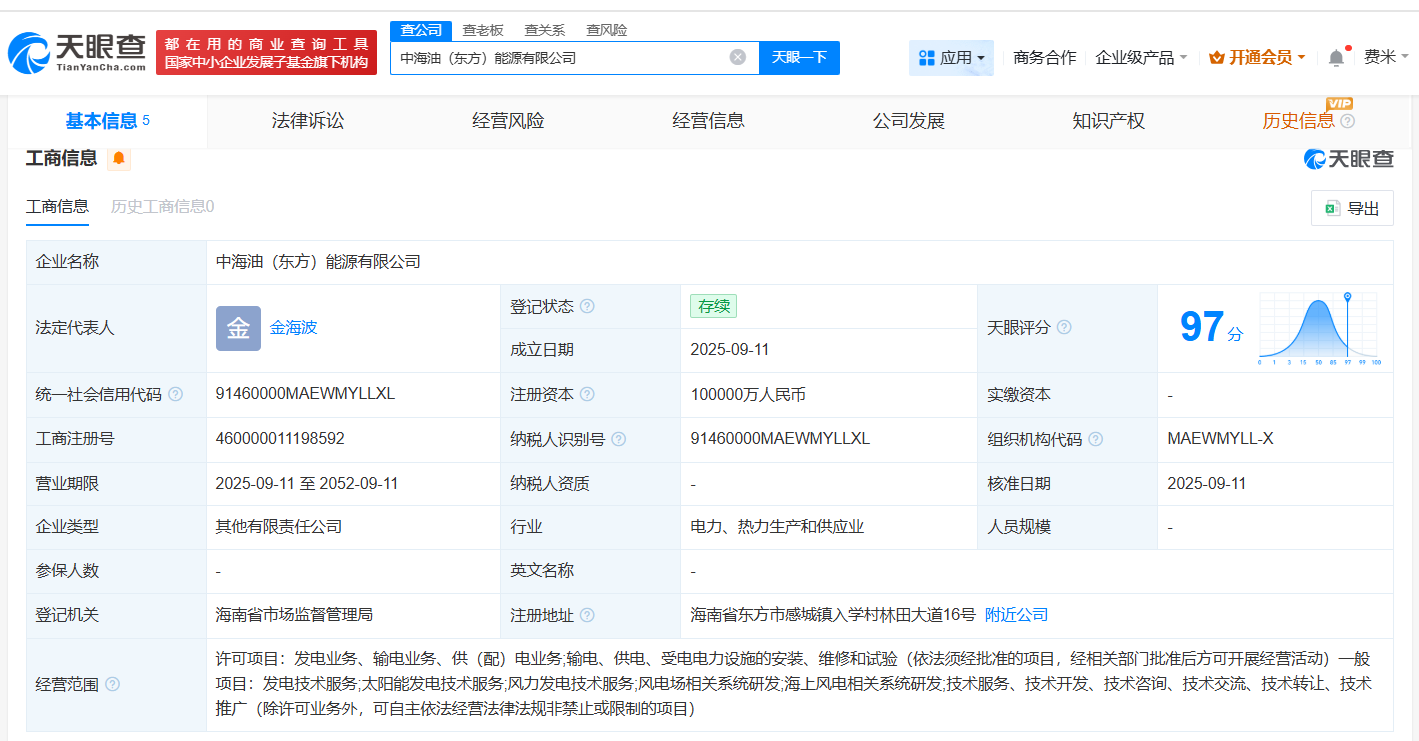The height and width of the screenshot is (741, 1419).
Task: Click the help icon next to 天眼评分
Action: 1063,327
